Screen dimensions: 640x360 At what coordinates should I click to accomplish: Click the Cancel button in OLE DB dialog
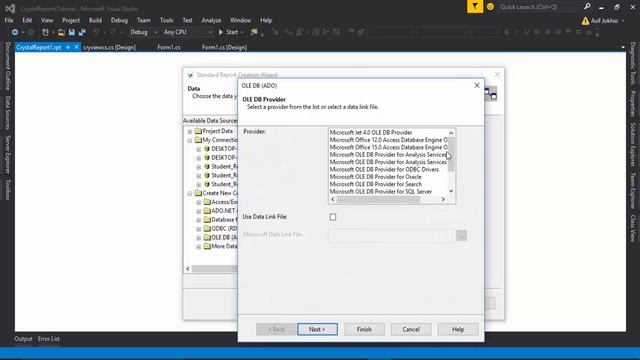(x=411, y=329)
